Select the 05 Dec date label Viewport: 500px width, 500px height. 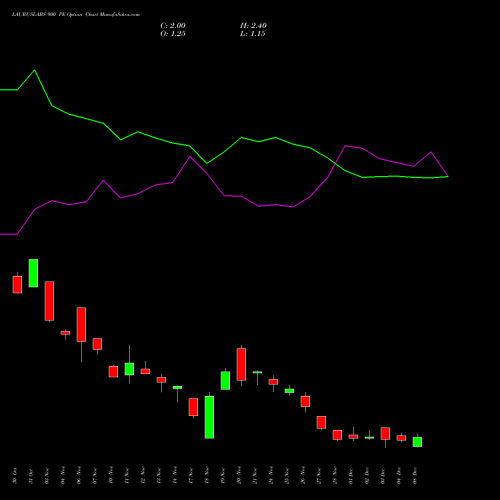(x=415, y=476)
